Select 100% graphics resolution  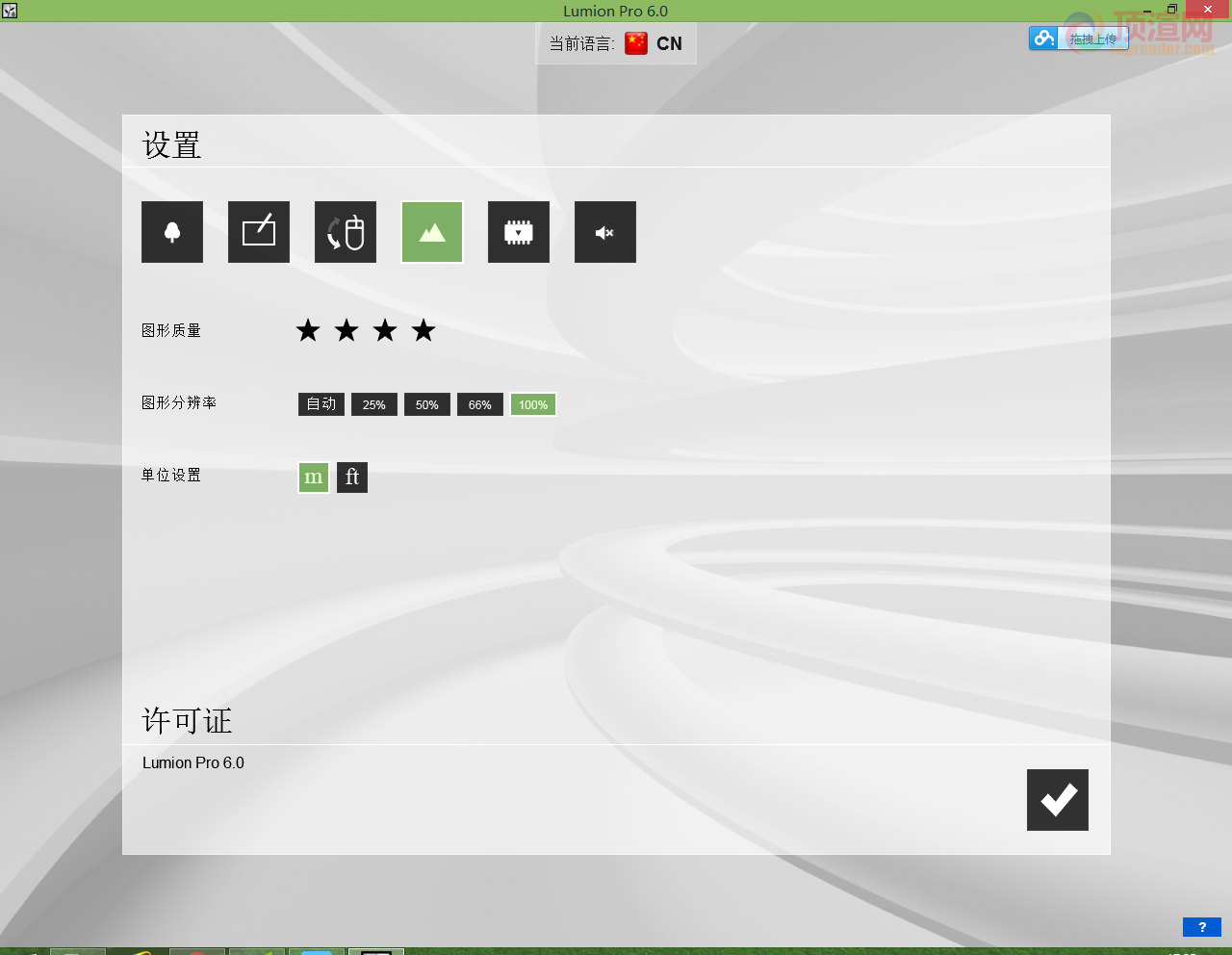click(x=533, y=404)
